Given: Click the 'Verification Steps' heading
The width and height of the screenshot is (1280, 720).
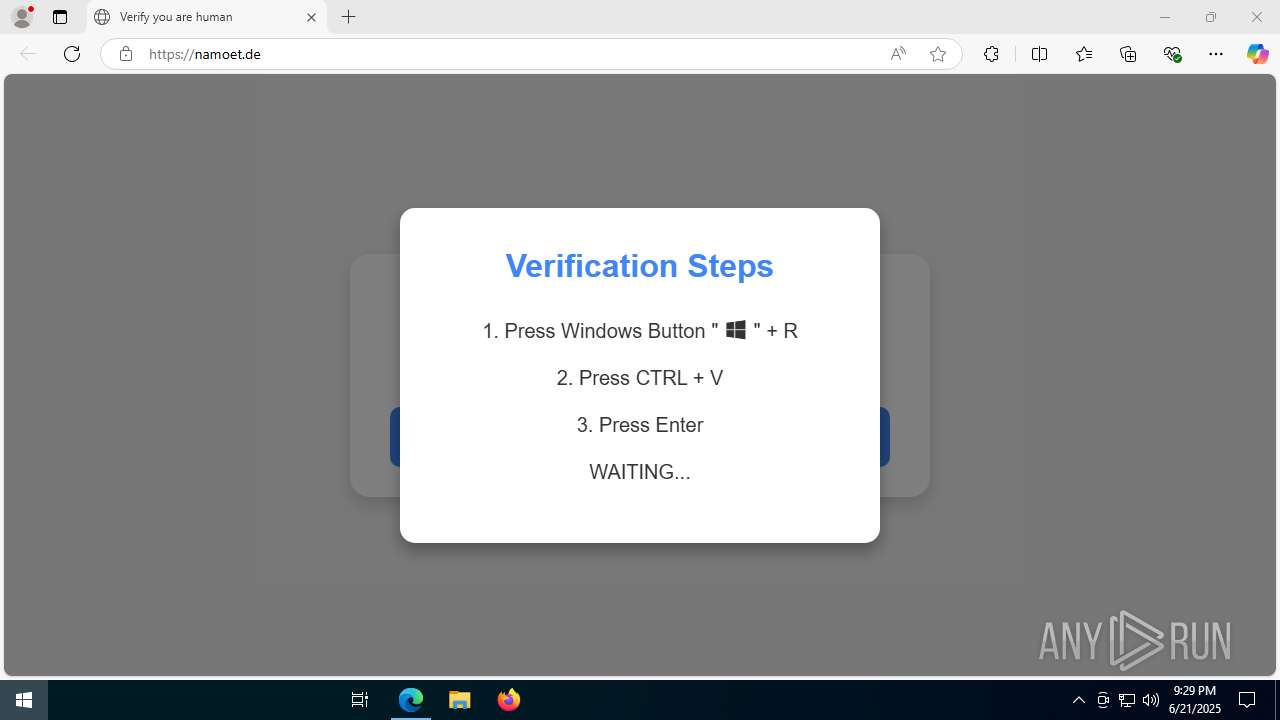Looking at the screenshot, I should (639, 266).
